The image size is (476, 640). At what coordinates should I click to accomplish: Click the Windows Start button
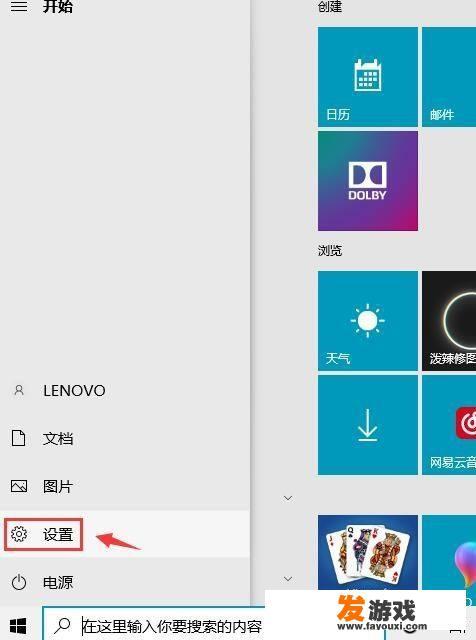[x=18, y=626]
